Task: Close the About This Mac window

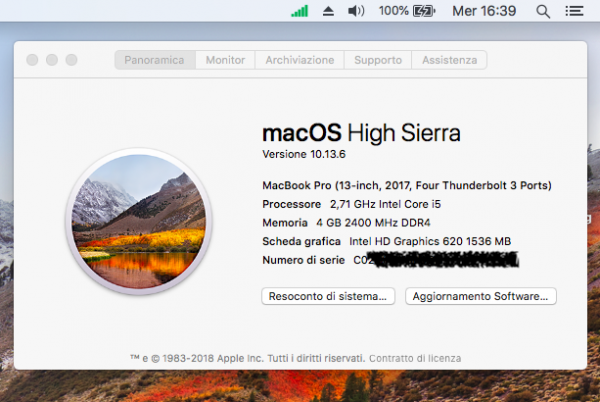Action: pyautogui.click(x=32, y=60)
